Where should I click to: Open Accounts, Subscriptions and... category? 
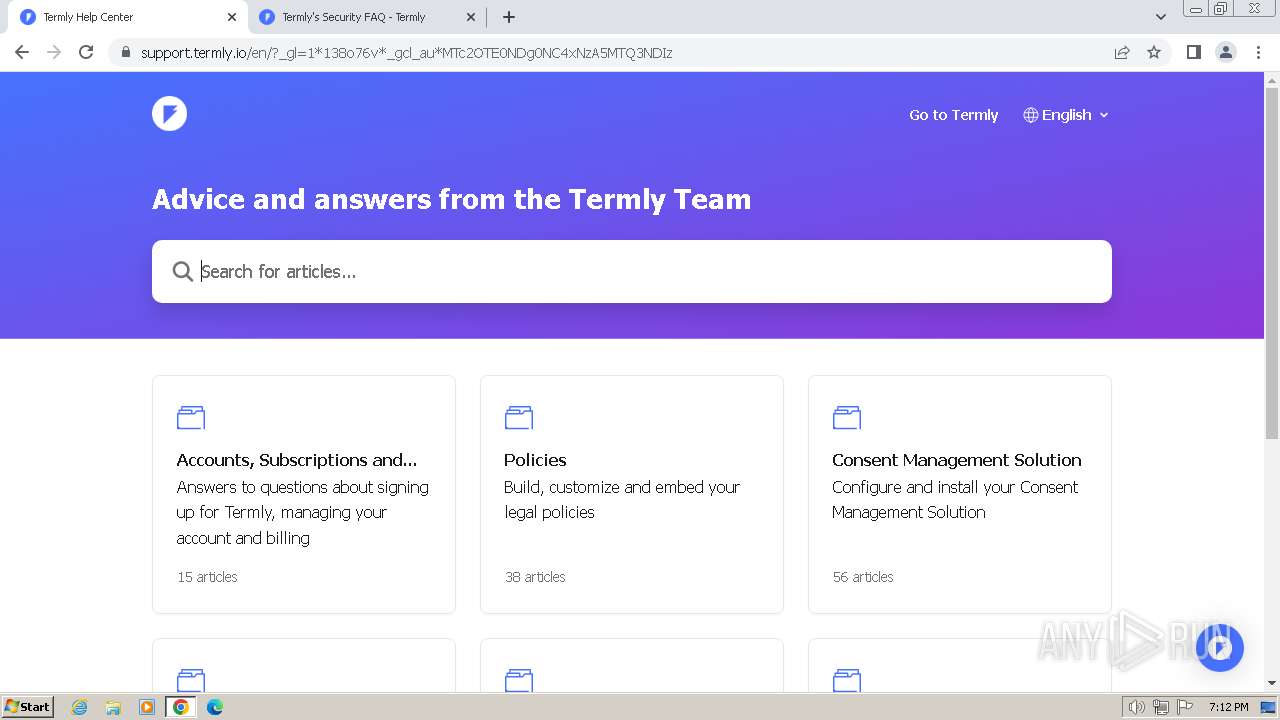297,460
